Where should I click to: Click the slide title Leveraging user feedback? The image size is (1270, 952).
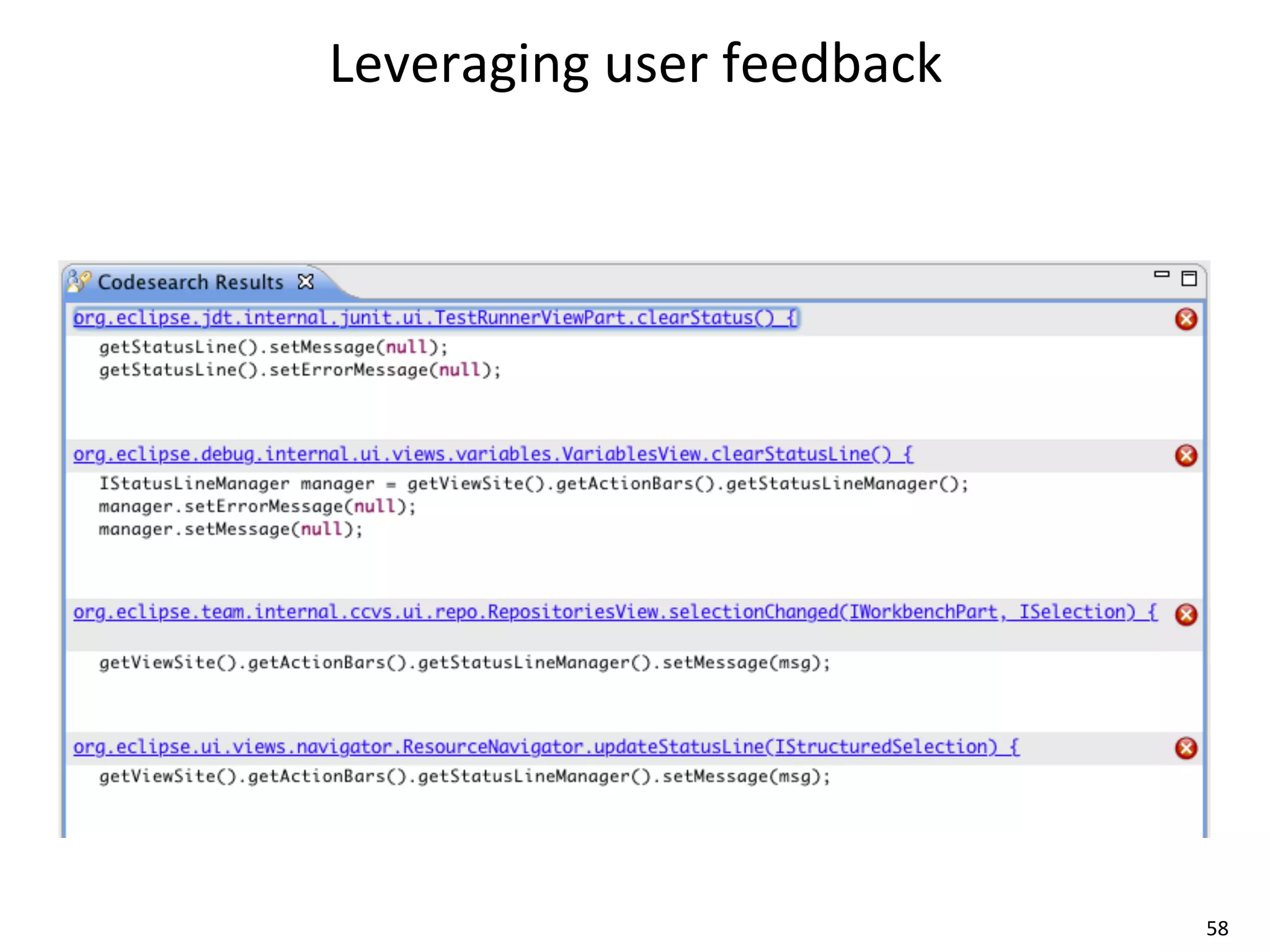(636, 64)
